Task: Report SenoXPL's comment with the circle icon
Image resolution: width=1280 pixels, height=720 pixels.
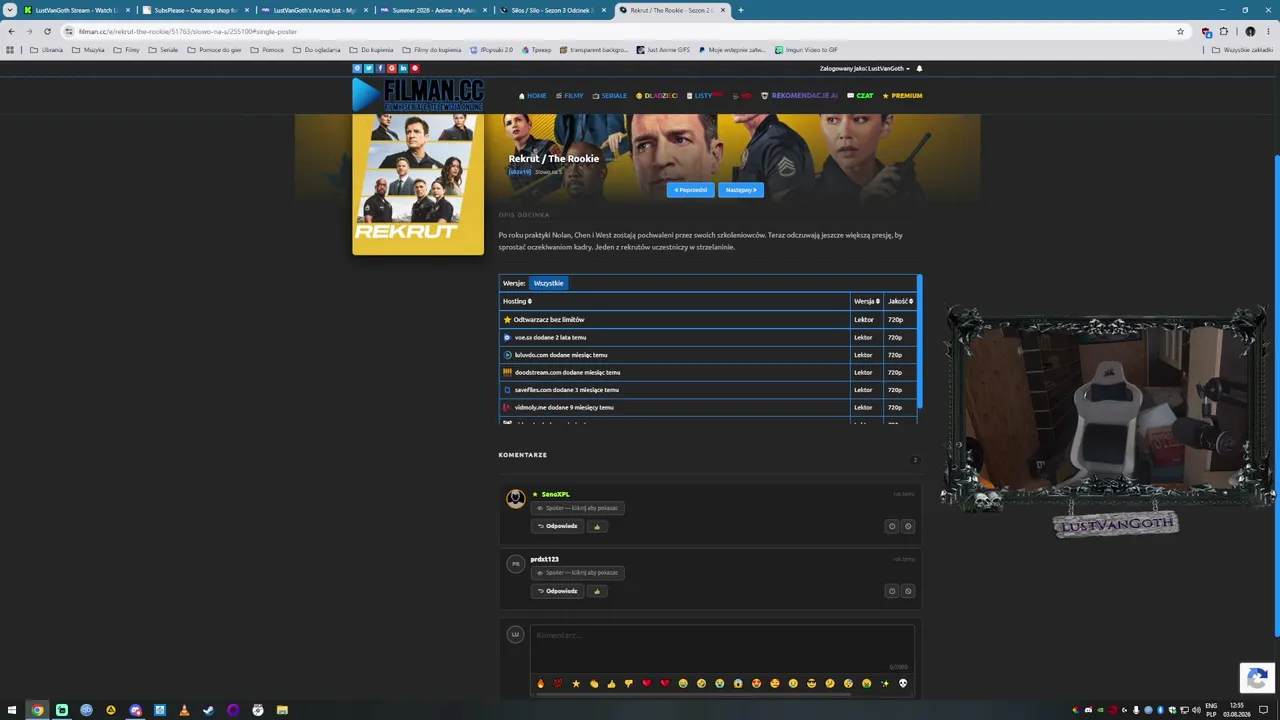Action: tap(892, 526)
